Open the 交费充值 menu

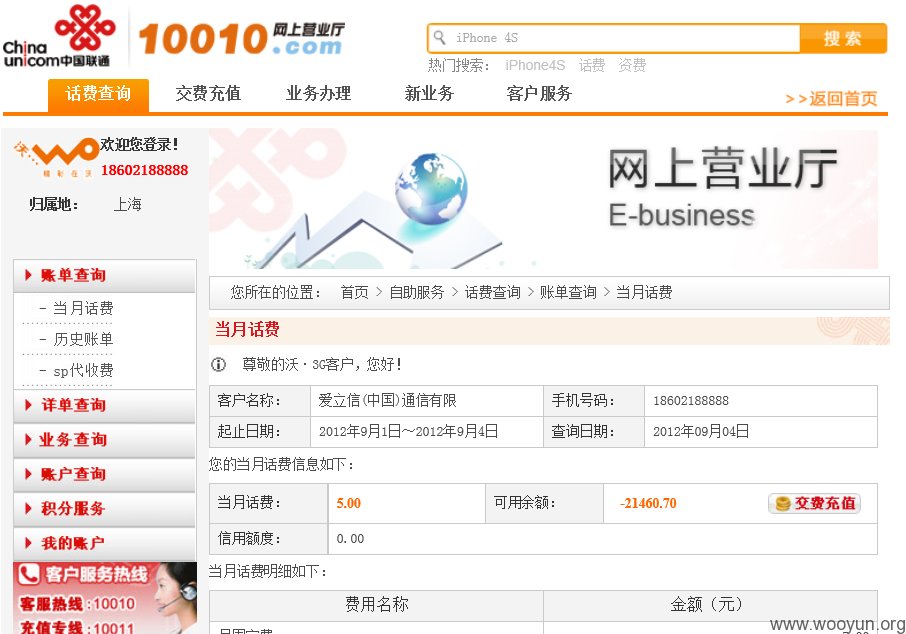208,94
